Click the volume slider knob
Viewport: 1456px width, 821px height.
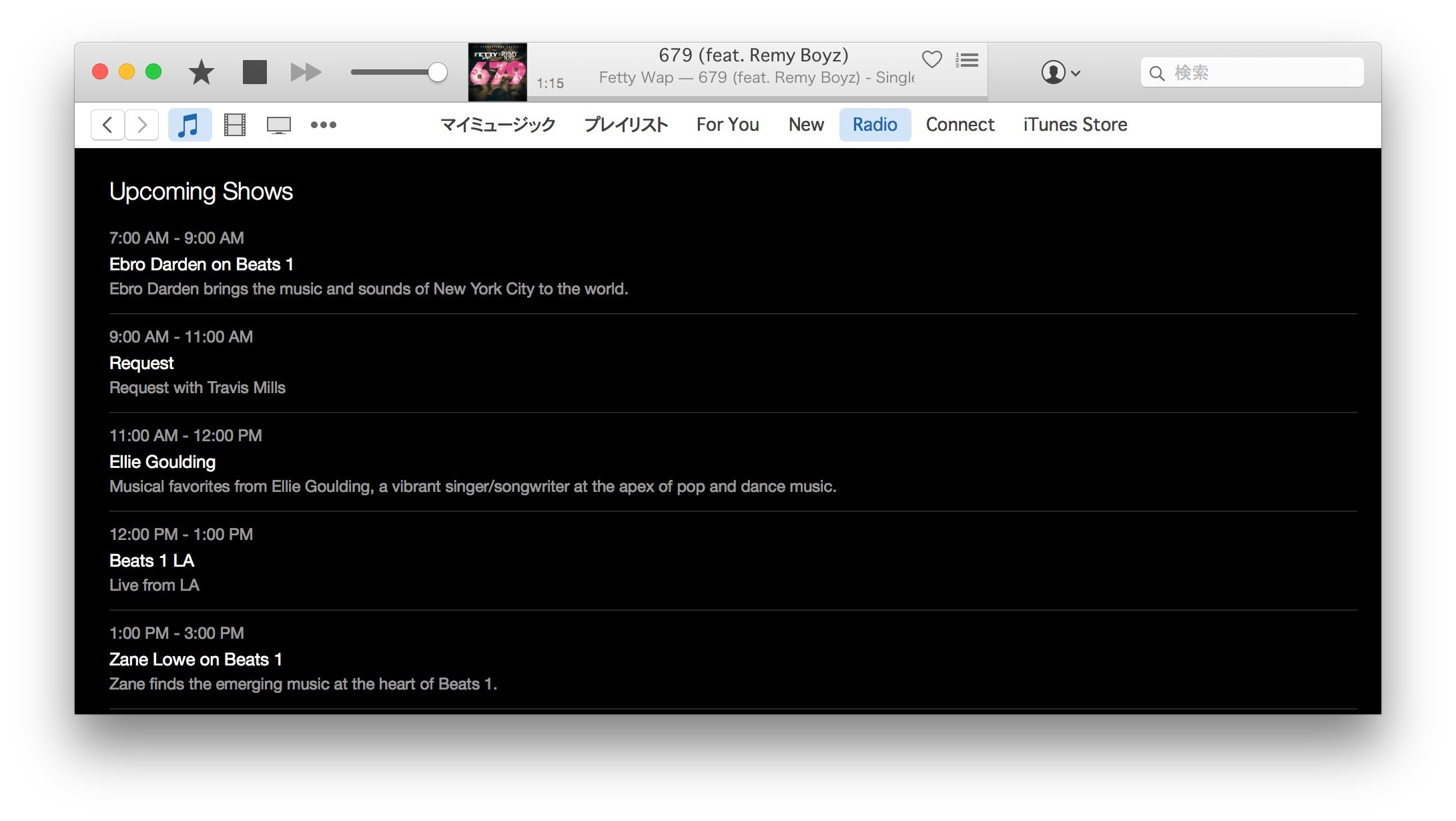point(437,72)
